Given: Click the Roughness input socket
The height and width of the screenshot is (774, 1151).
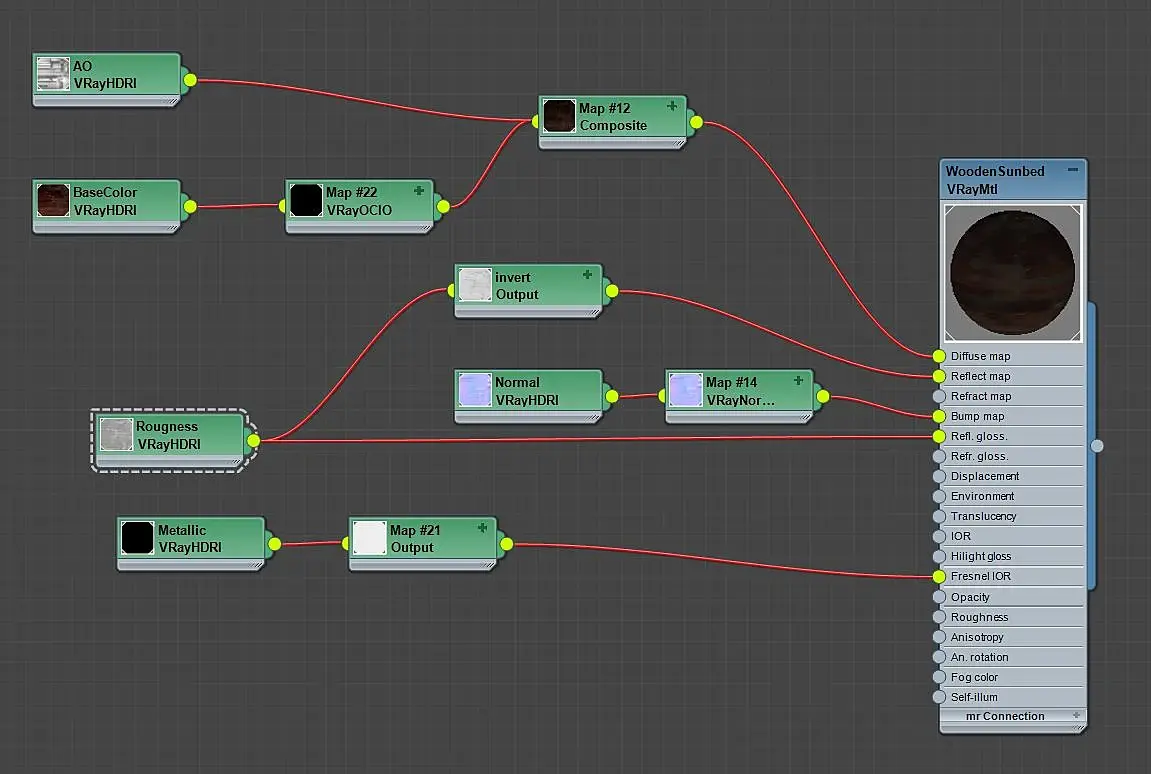Looking at the screenshot, I should coord(939,617).
